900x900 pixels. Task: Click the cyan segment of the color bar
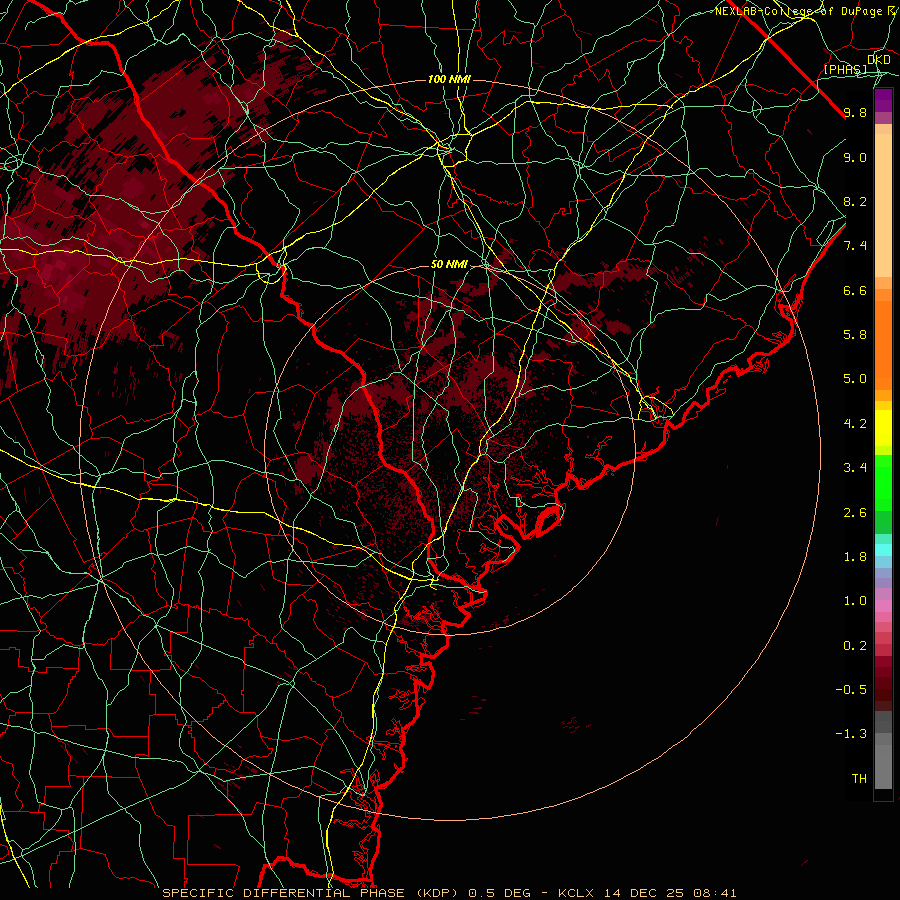883,550
